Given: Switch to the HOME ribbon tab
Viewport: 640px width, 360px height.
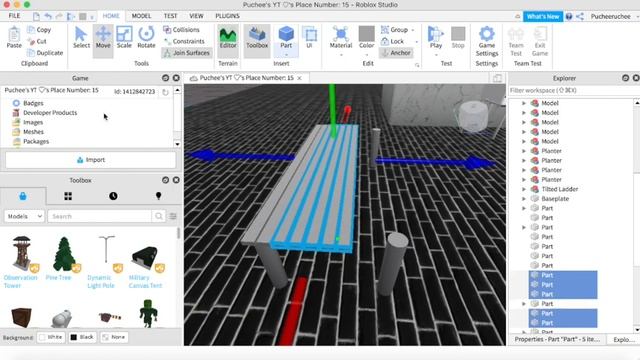Looking at the screenshot, I should (x=111, y=16).
